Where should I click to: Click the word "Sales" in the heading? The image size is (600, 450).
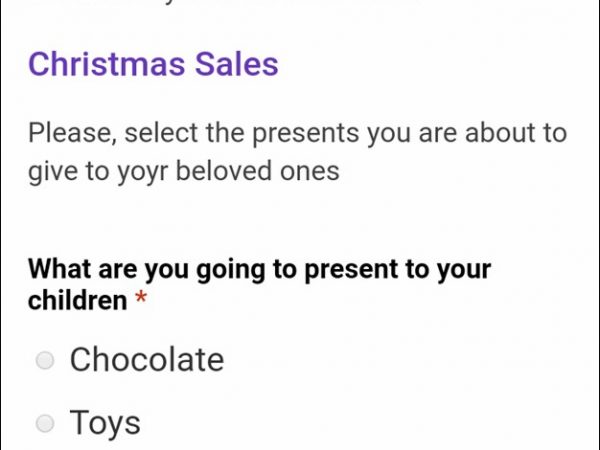click(x=239, y=64)
